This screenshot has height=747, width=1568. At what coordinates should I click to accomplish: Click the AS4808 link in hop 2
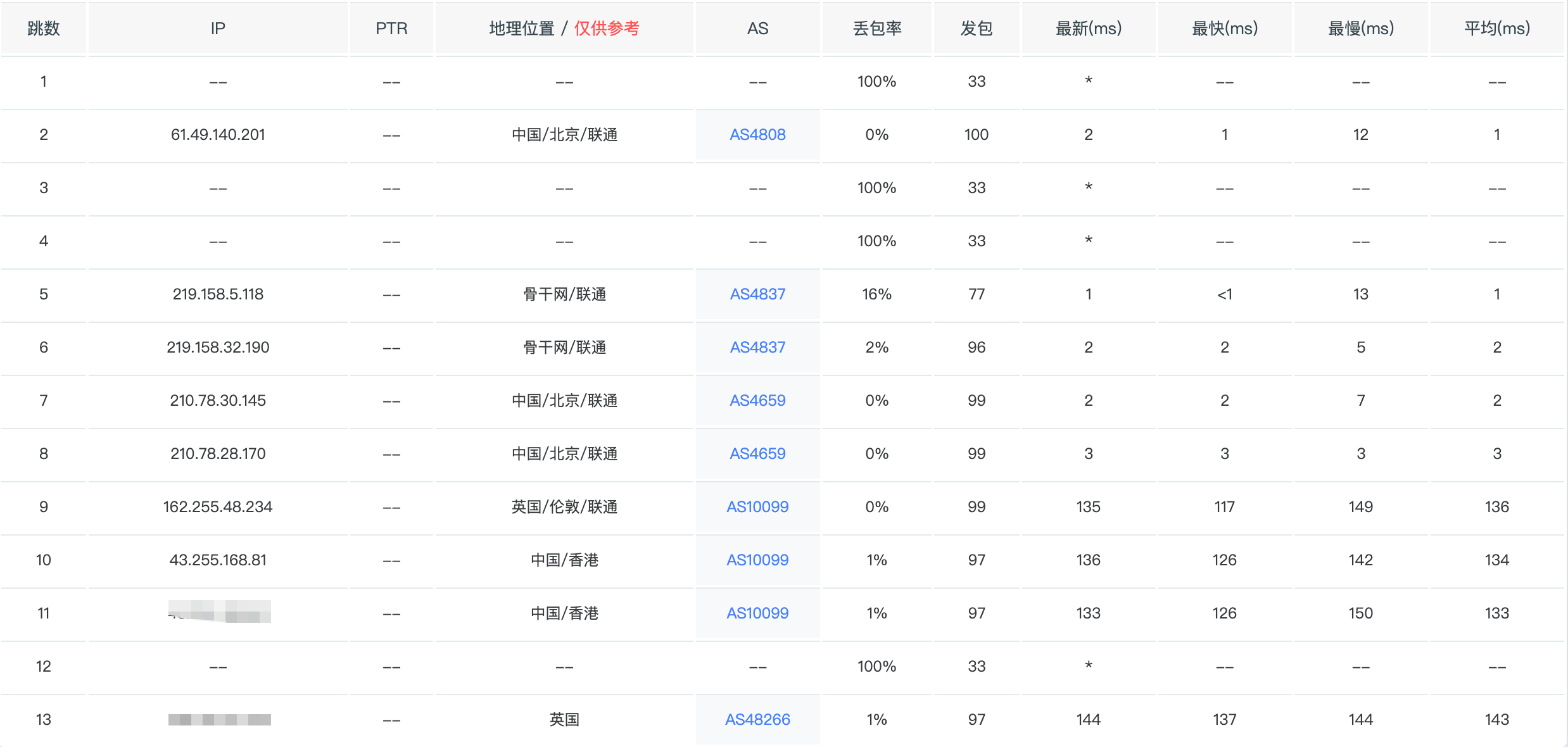tap(757, 135)
